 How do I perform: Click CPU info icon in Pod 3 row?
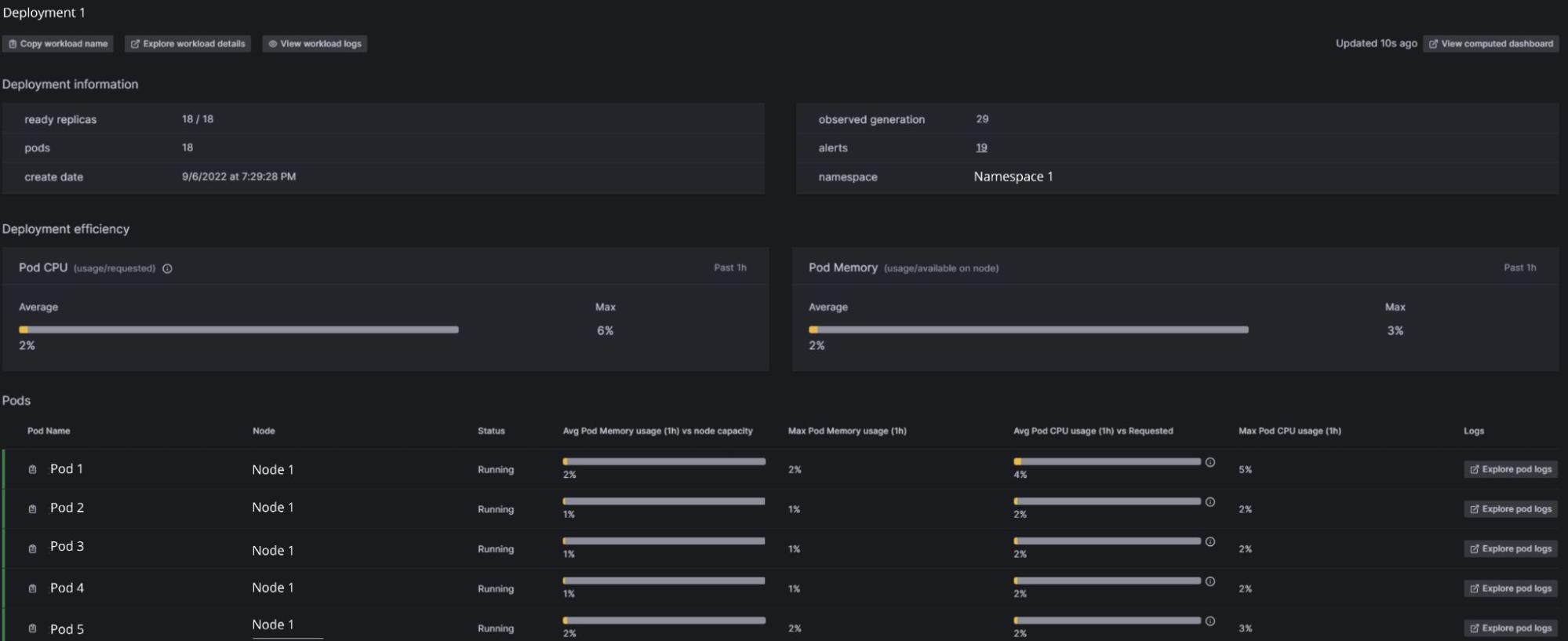1210,541
